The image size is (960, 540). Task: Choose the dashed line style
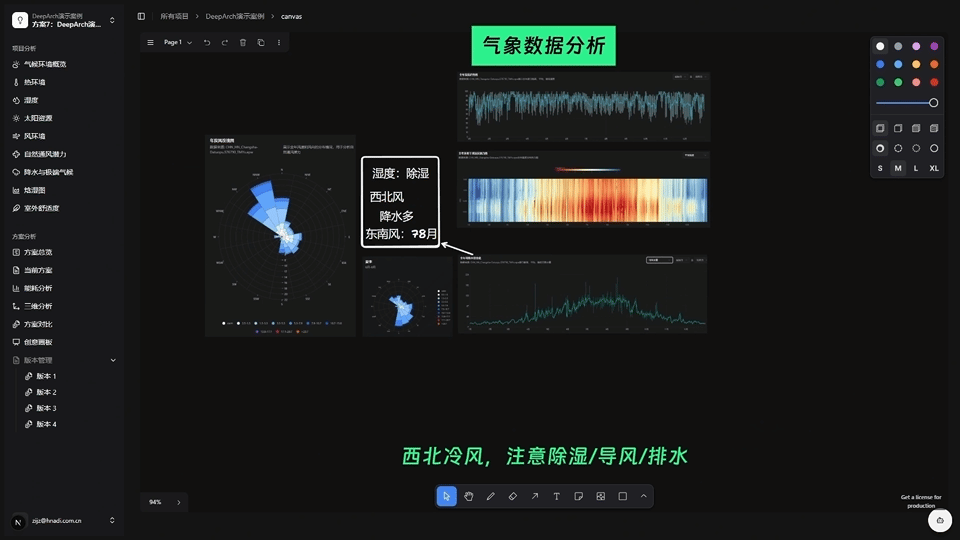898,148
